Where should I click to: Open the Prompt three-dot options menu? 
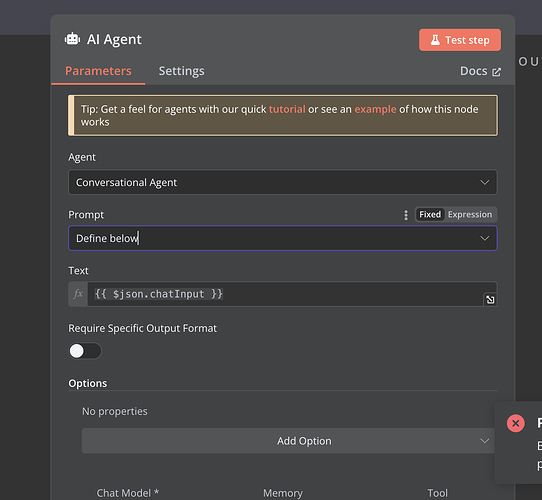406,215
